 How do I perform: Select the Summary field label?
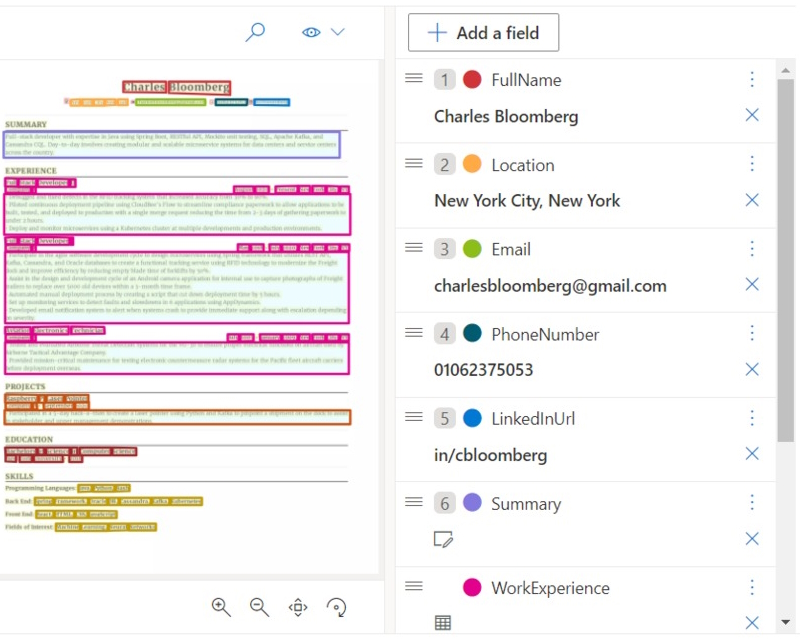525,503
